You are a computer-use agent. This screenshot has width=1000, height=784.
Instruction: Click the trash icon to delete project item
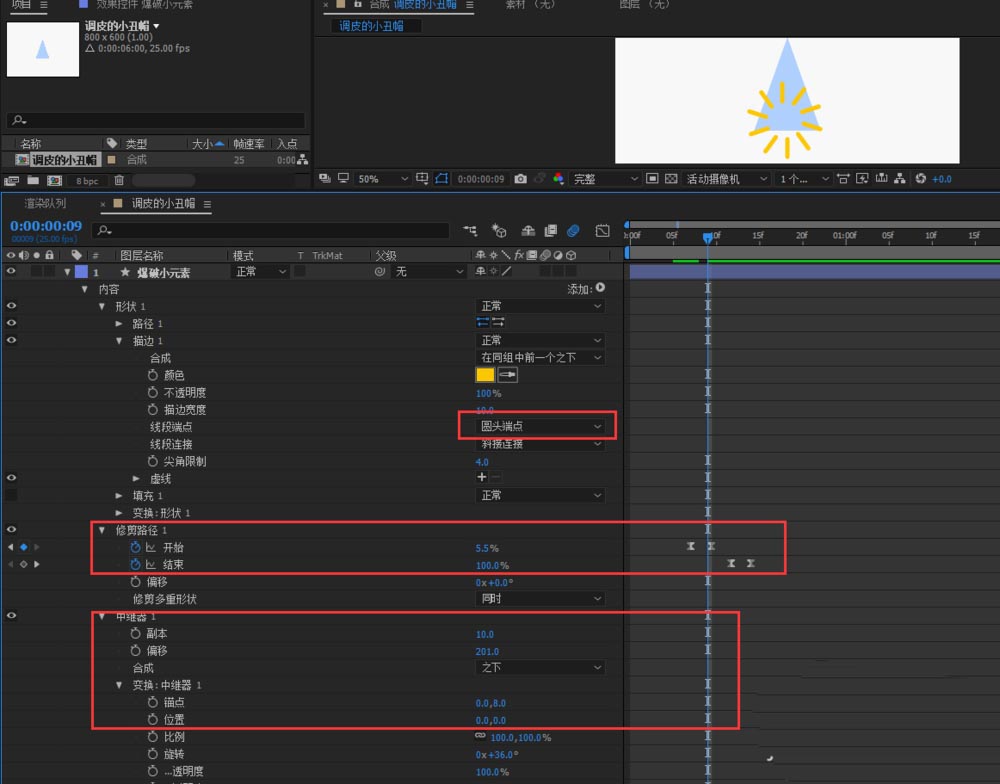coord(119,179)
